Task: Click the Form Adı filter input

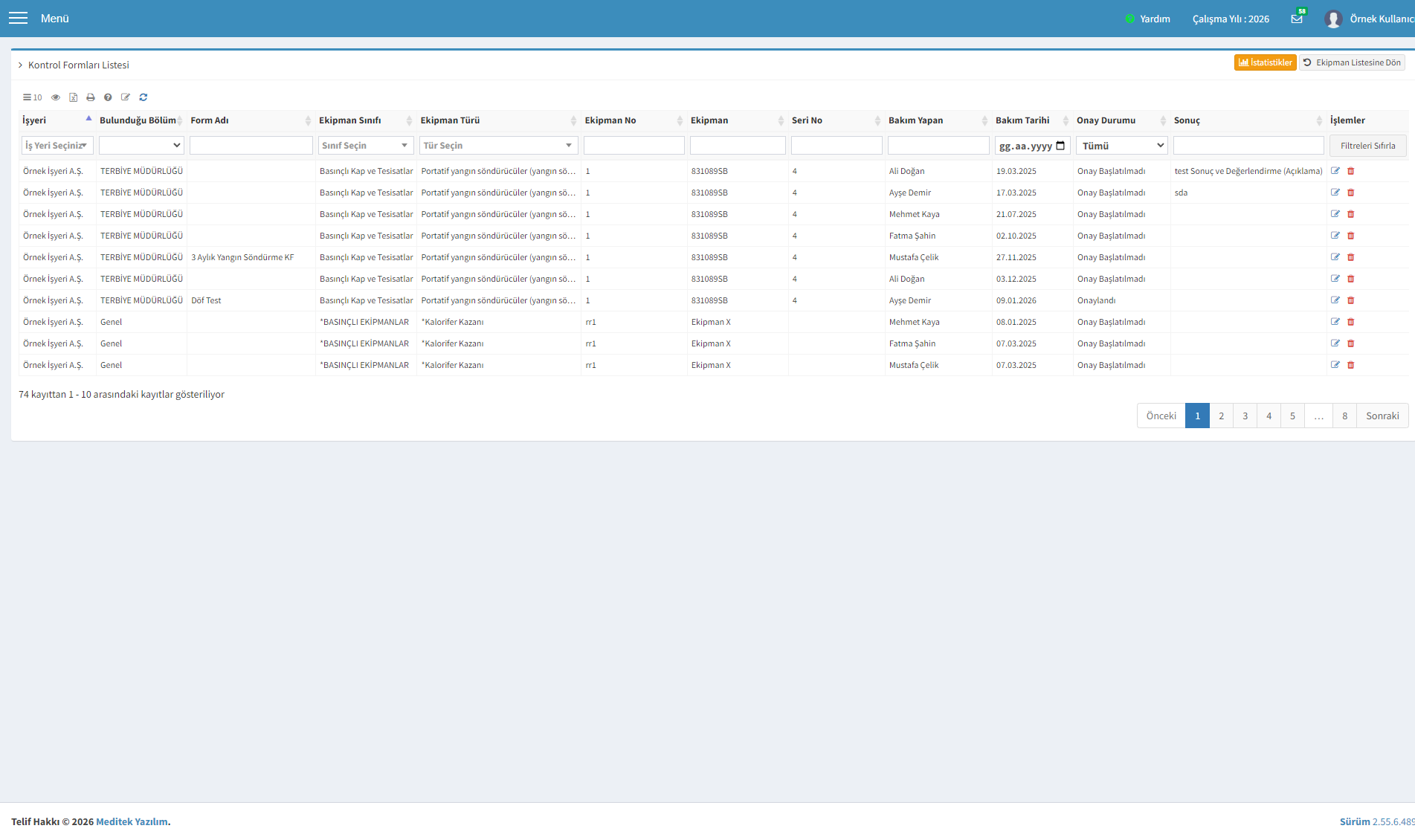Action: coord(251,146)
